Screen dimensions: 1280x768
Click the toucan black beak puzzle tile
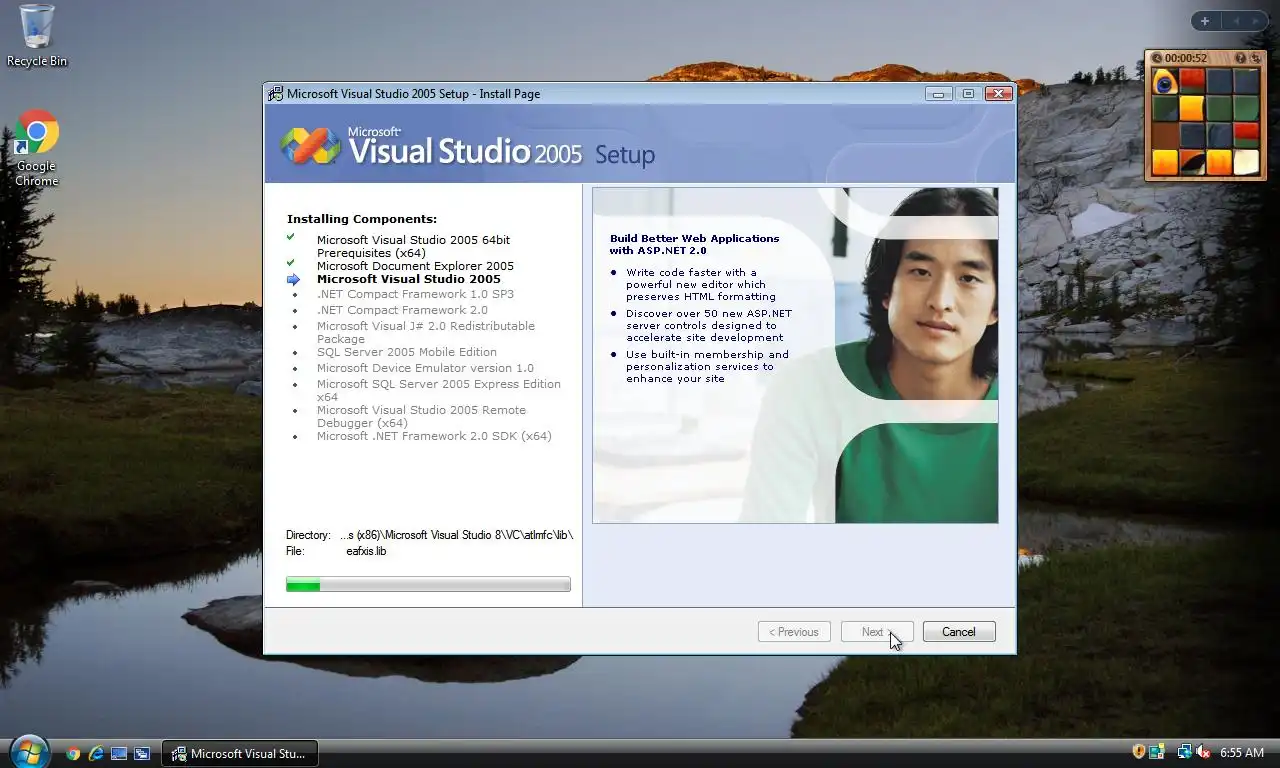[1192, 162]
